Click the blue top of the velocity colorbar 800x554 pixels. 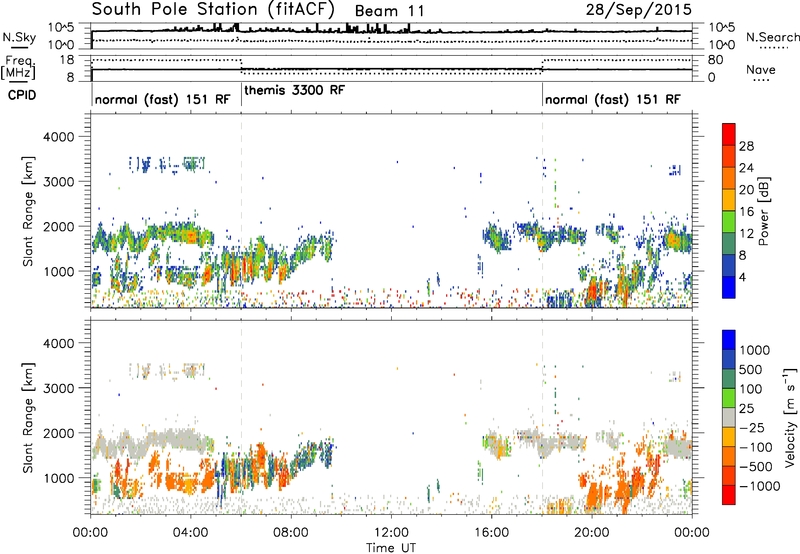tap(729, 340)
